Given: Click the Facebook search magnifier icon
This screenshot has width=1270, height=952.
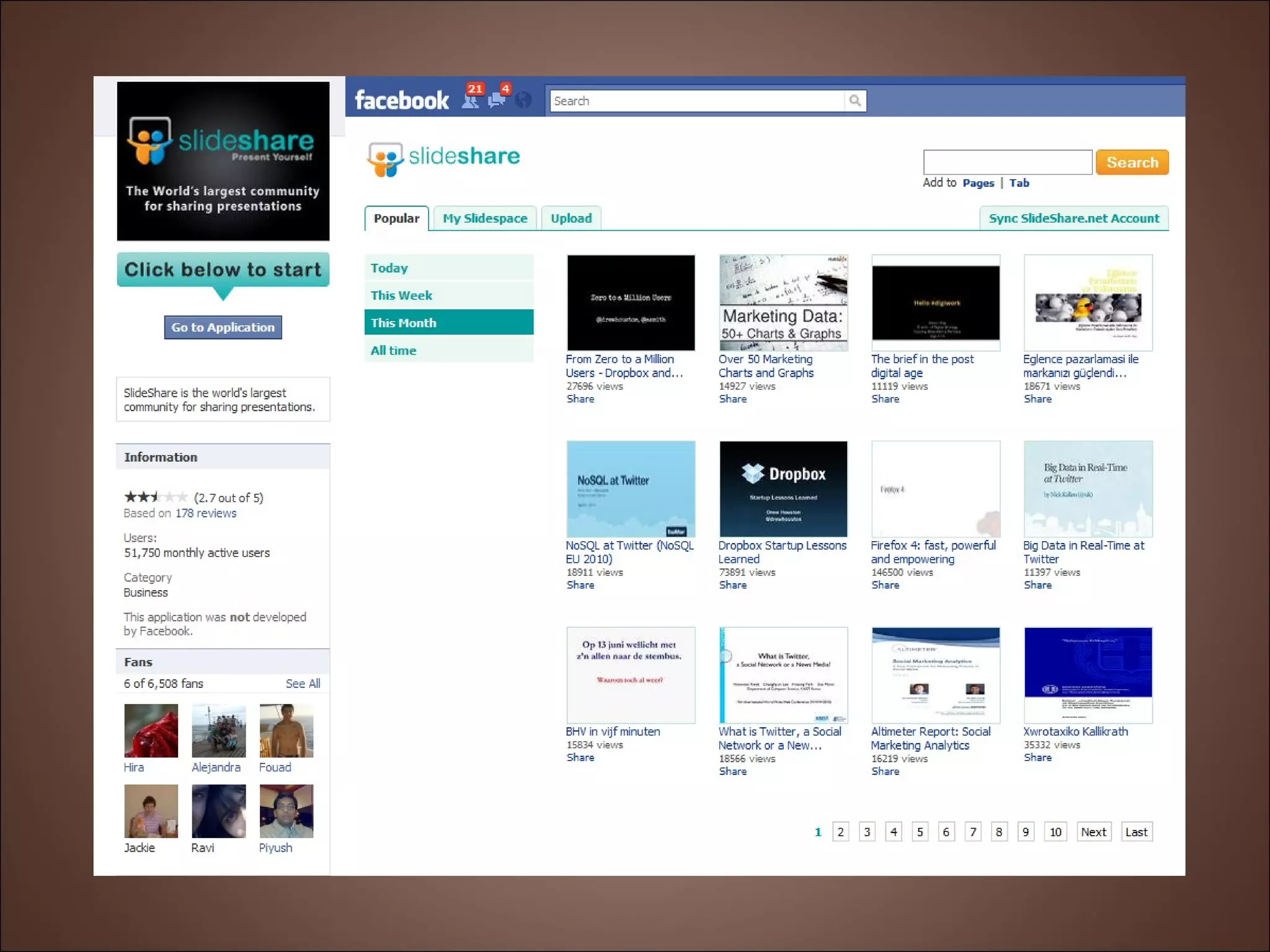Looking at the screenshot, I should click(855, 101).
